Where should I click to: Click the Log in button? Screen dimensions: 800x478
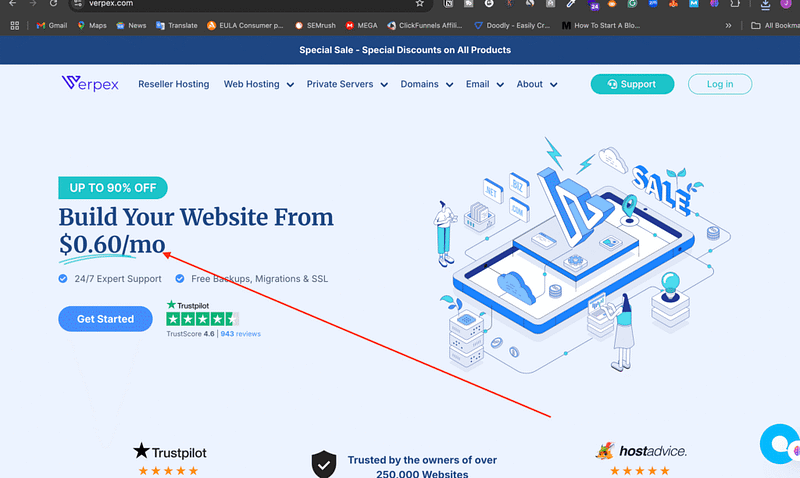(720, 84)
